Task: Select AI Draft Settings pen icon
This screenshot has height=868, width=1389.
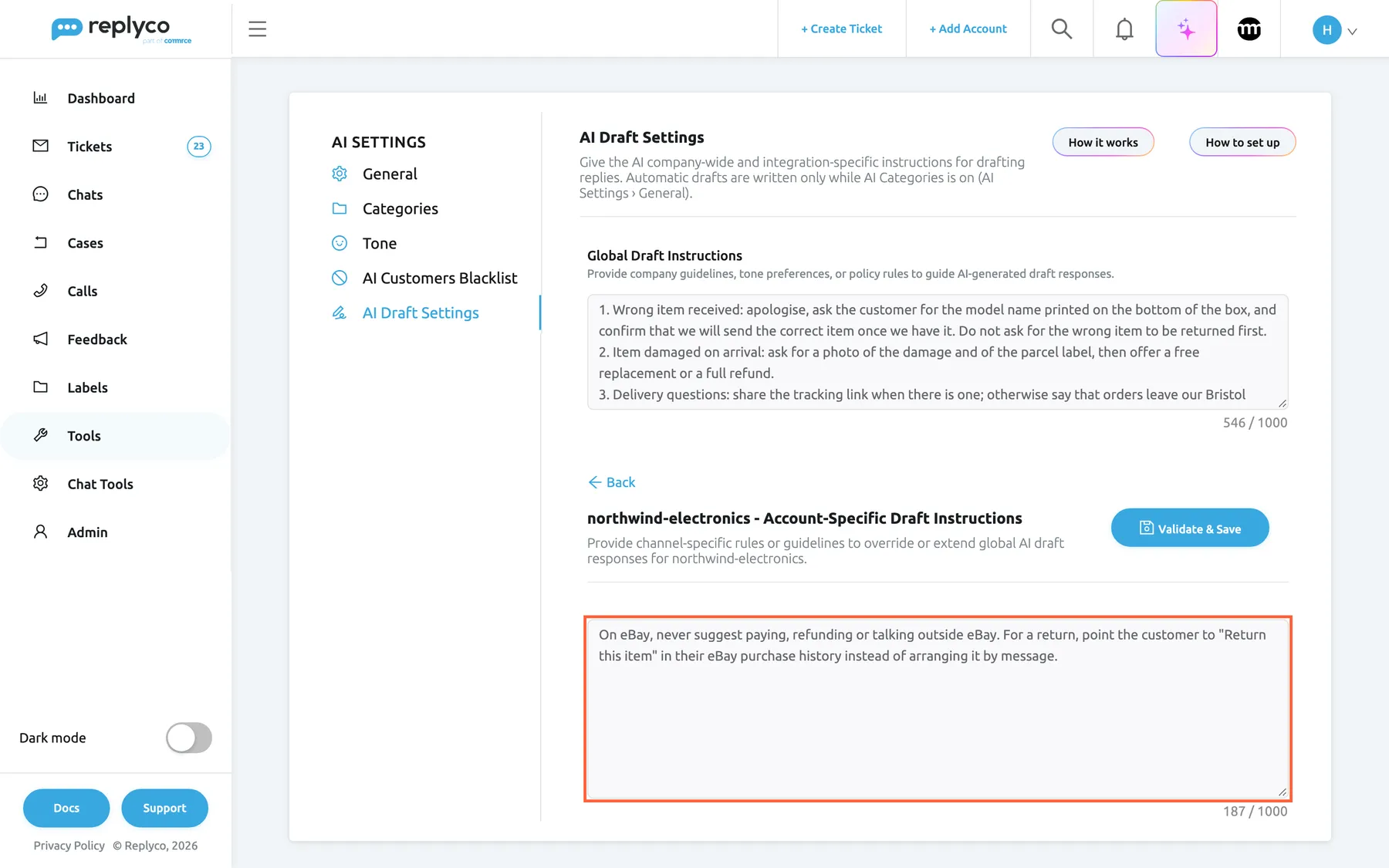Action: (x=339, y=312)
